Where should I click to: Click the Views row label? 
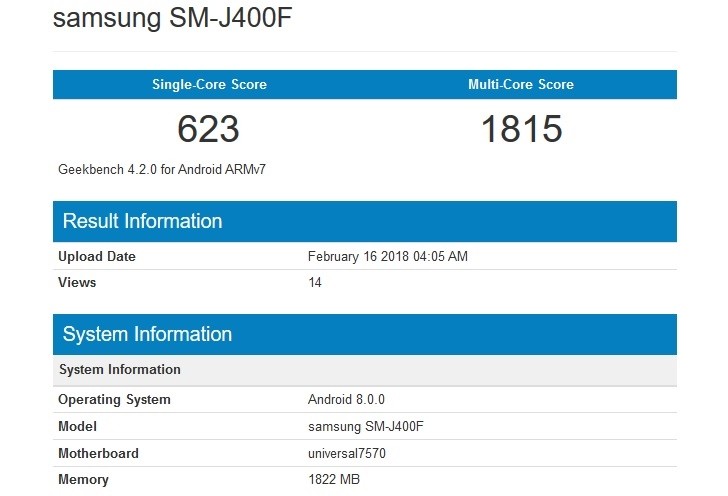(x=77, y=283)
